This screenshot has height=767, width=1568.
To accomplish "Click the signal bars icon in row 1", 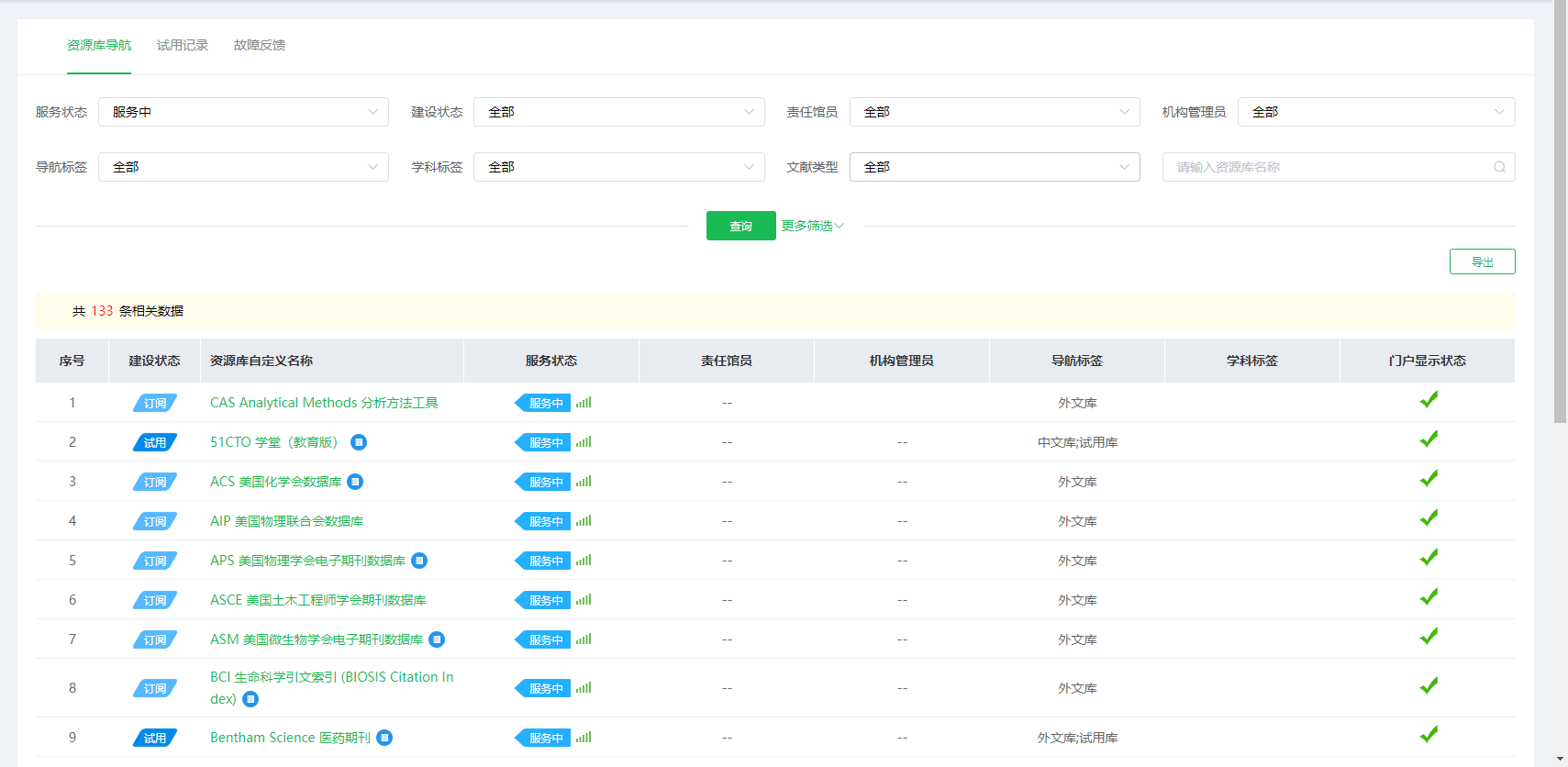I will click(x=584, y=403).
